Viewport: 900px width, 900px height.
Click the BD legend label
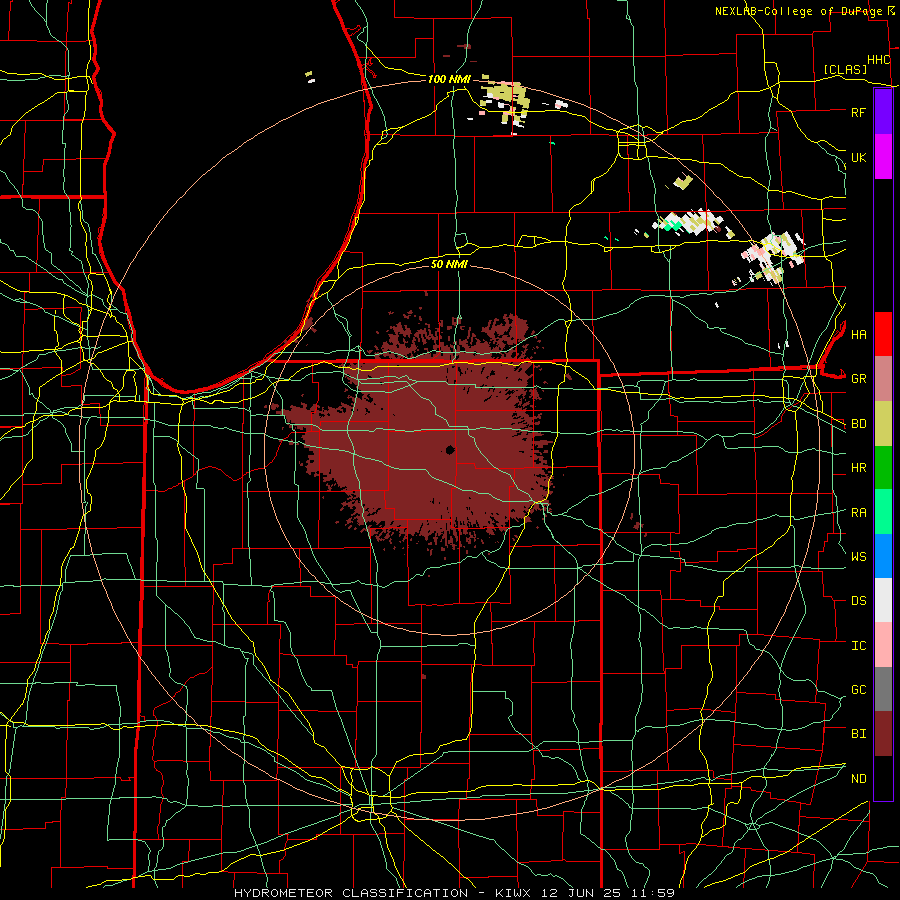point(858,424)
